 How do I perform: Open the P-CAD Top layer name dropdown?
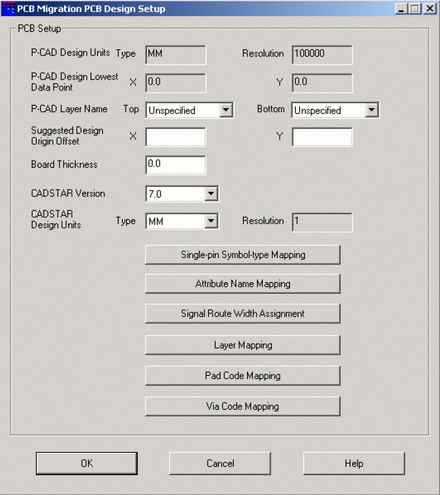226,110
